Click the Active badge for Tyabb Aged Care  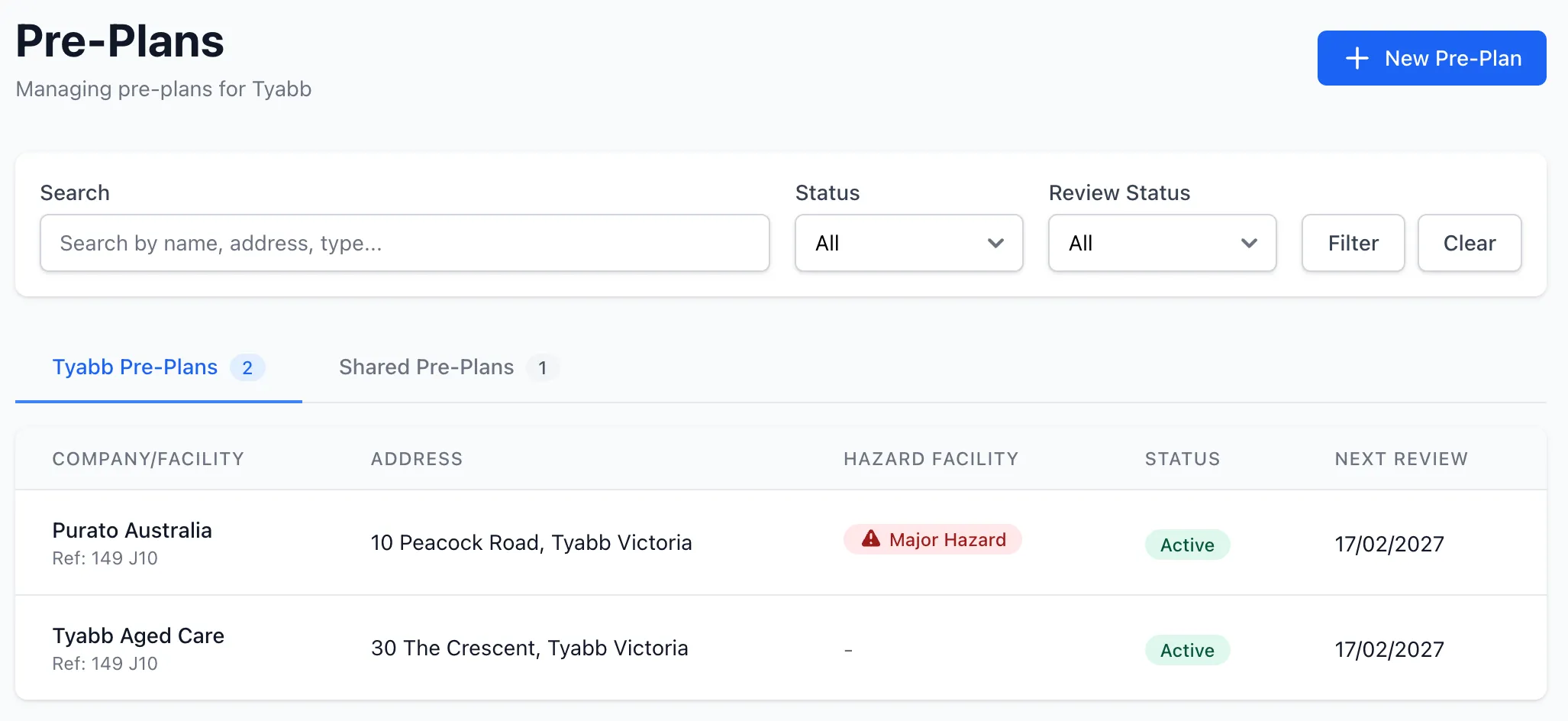coord(1187,650)
